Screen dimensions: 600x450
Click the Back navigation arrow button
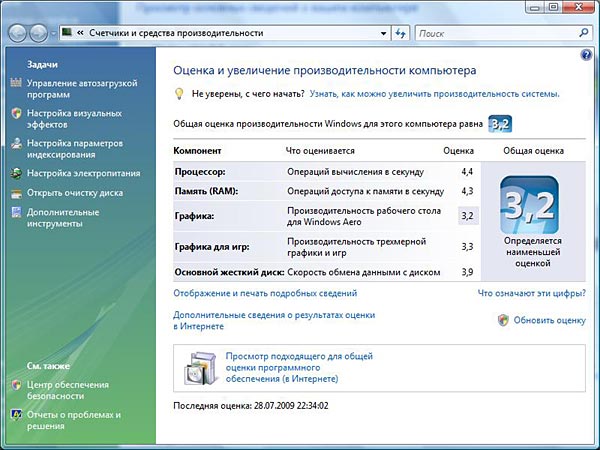(18, 33)
